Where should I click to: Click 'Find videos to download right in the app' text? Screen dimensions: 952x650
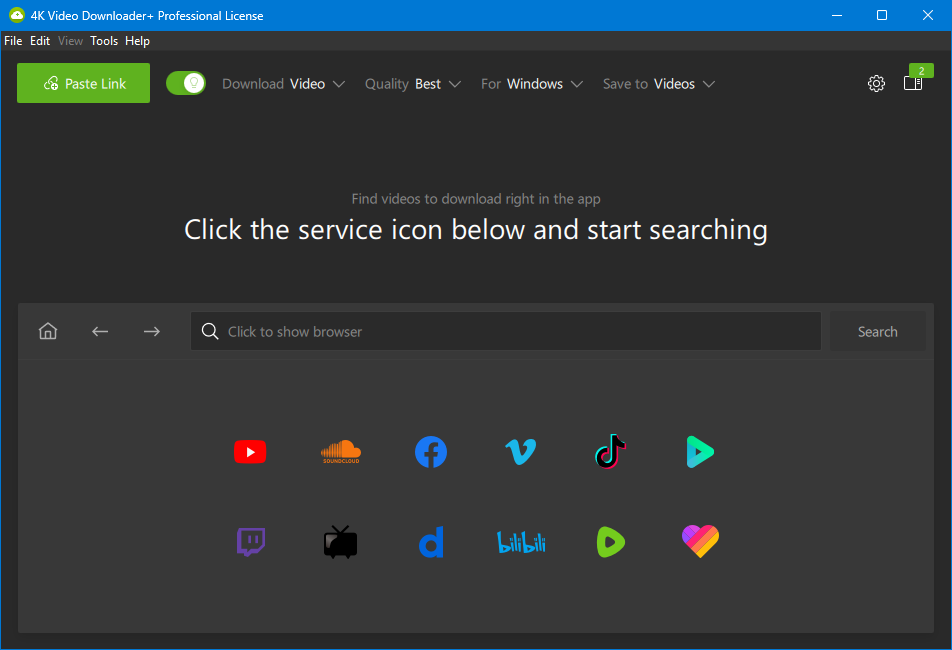coord(476,199)
